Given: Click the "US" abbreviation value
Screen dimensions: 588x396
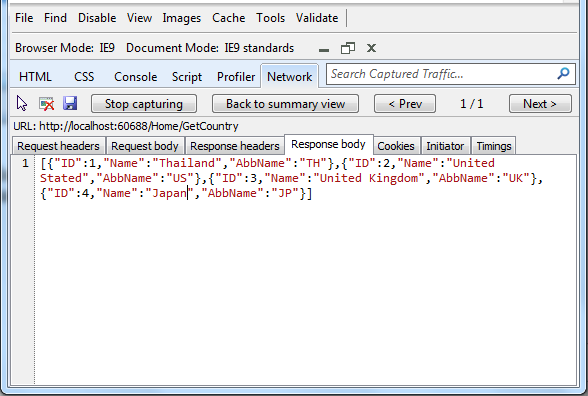Looking at the screenshot, I should 180,178.
